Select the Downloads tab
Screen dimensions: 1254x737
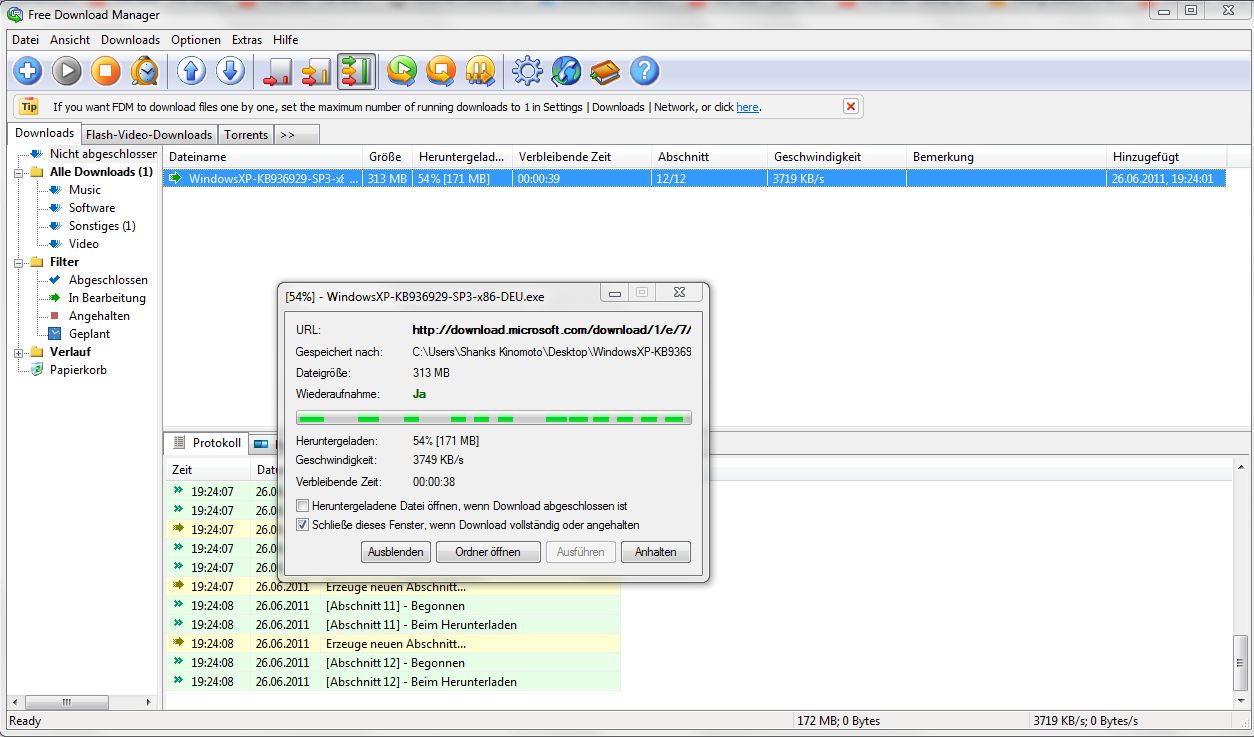44,133
